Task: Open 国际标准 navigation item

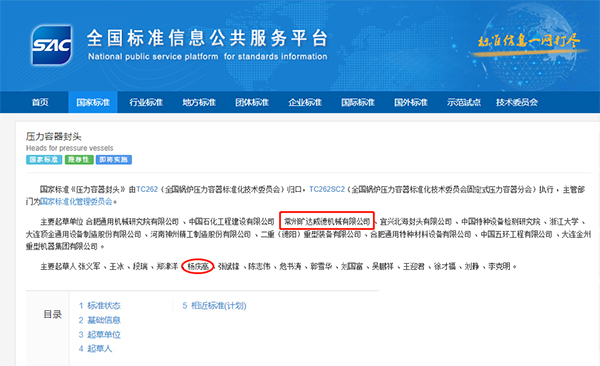Action: 358,102
